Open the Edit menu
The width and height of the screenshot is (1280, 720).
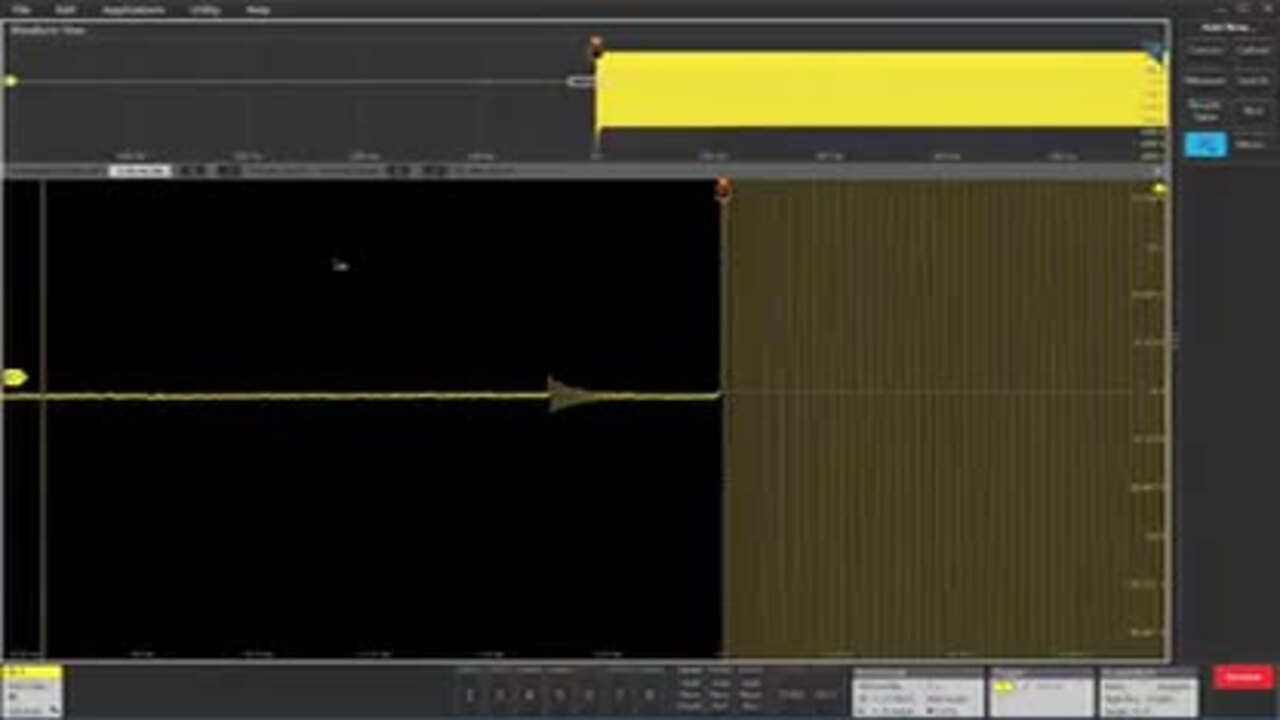coord(66,9)
